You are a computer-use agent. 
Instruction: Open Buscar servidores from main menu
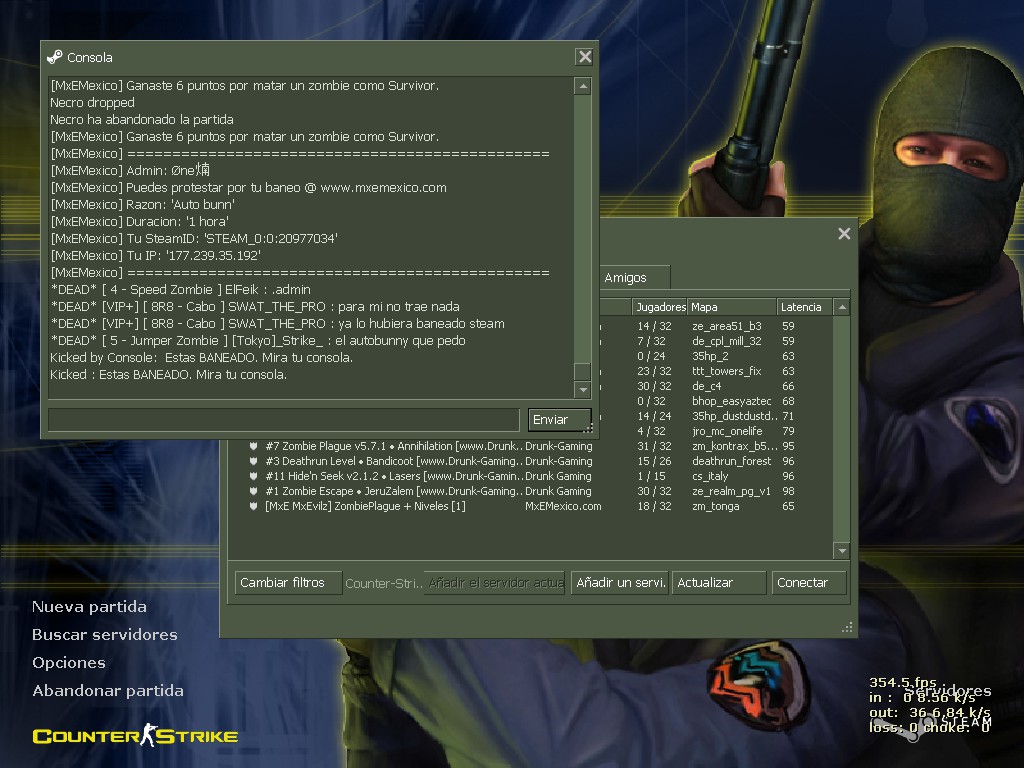104,635
